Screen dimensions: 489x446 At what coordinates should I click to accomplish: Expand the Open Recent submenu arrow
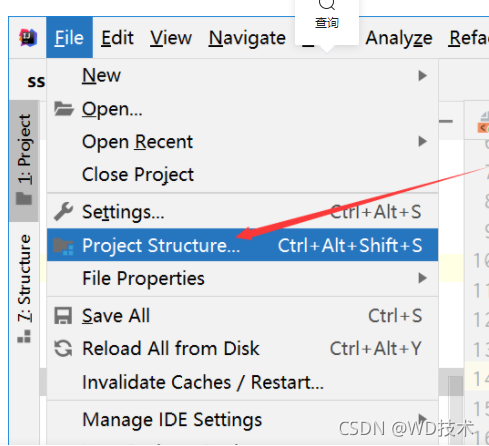pyautogui.click(x=422, y=141)
